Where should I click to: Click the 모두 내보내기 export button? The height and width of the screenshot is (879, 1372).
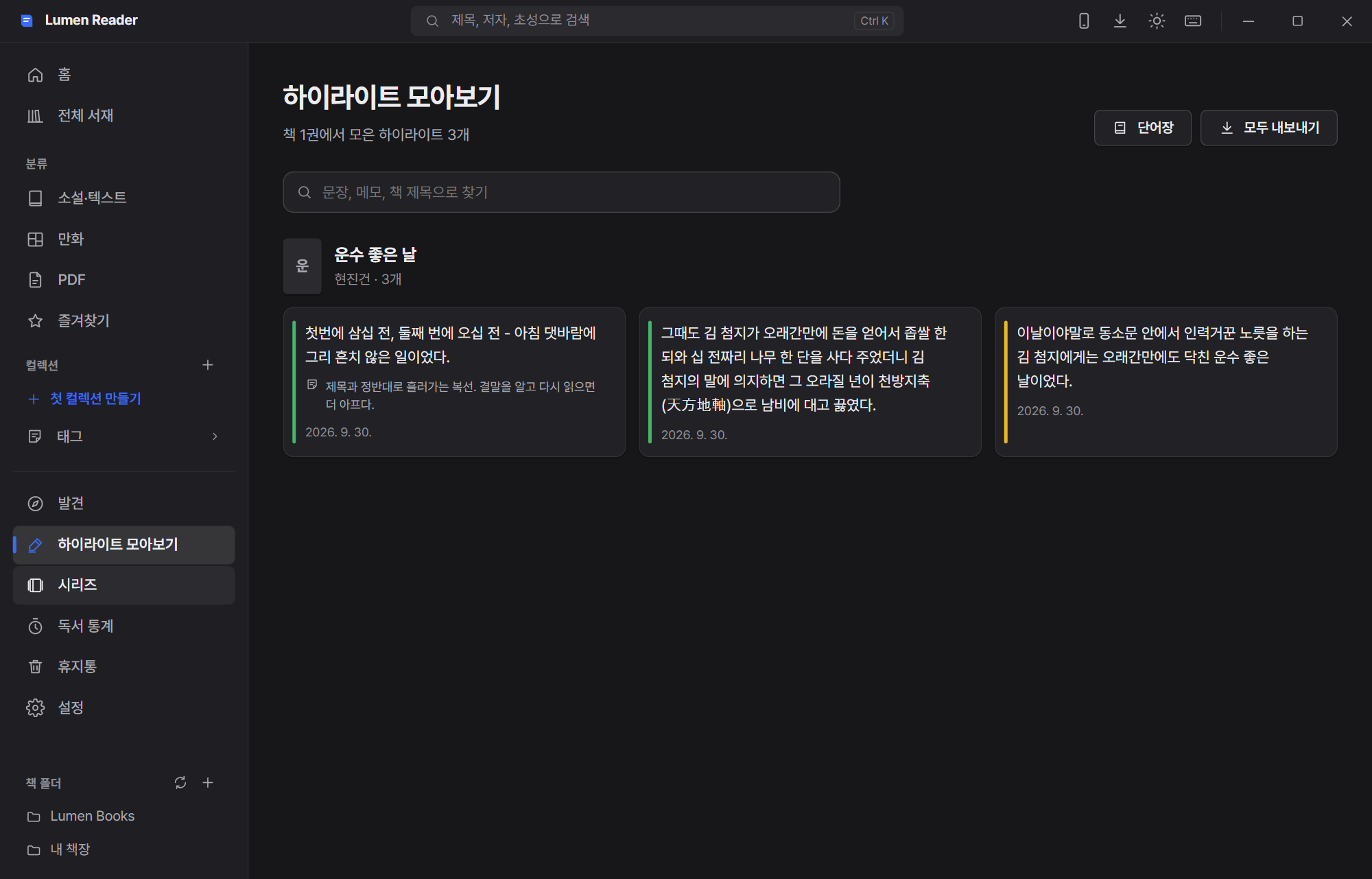click(x=1268, y=128)
